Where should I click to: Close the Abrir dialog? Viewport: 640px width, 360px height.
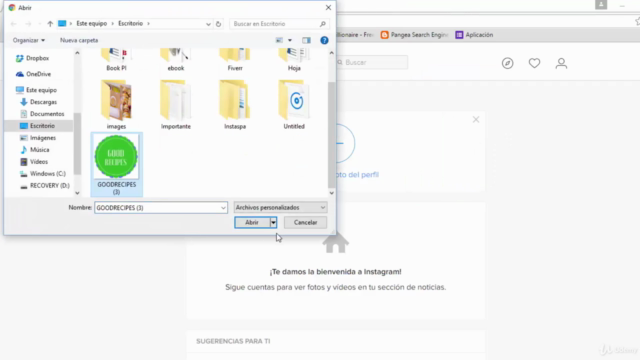point(328,7)
